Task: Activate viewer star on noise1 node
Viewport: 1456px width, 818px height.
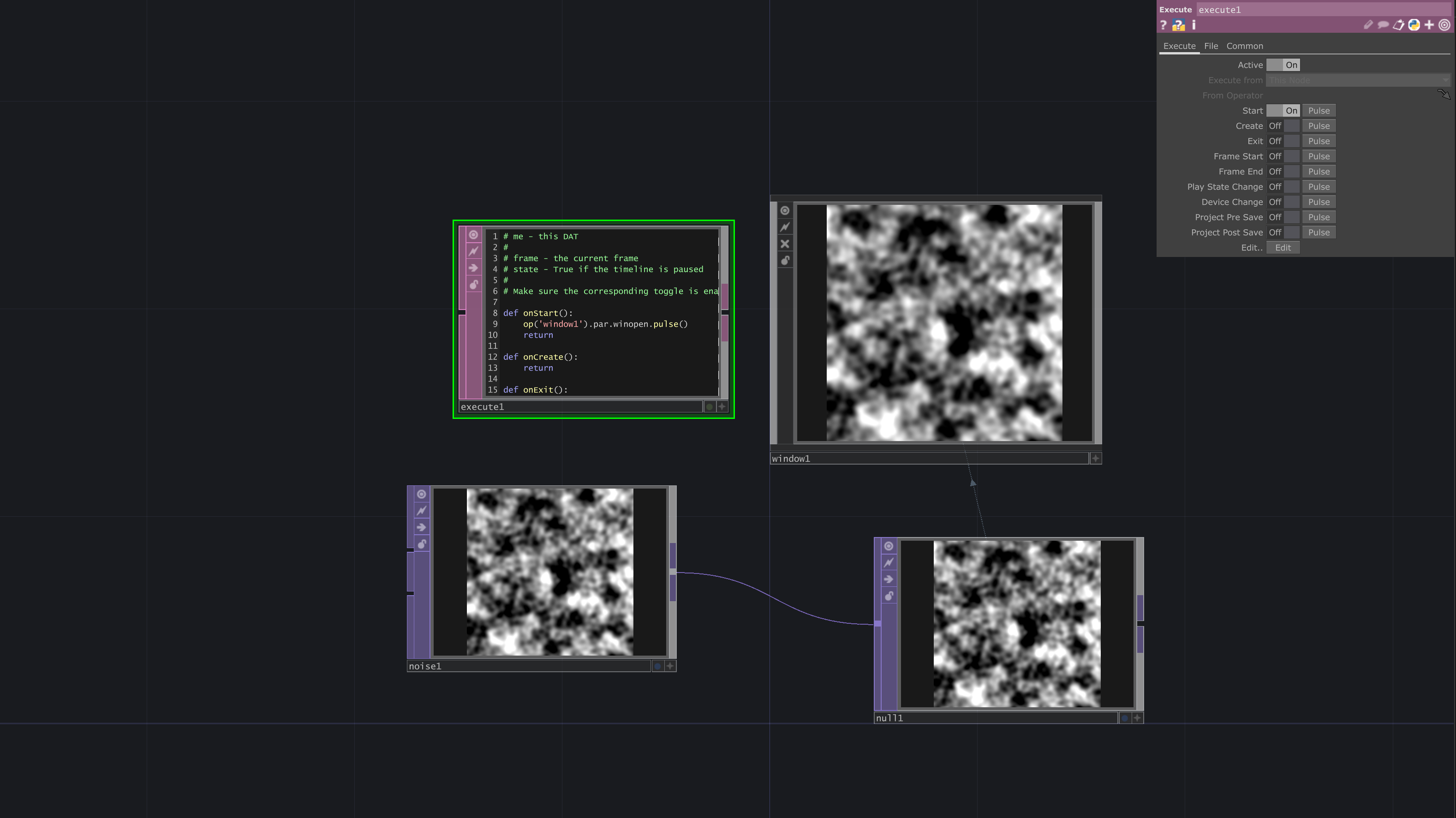Action: coord(670,666)
